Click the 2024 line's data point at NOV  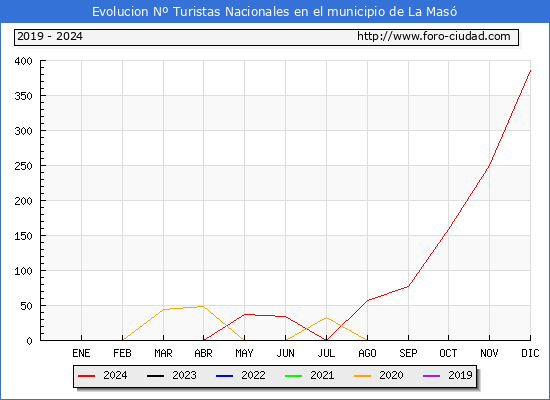(489, 165)
